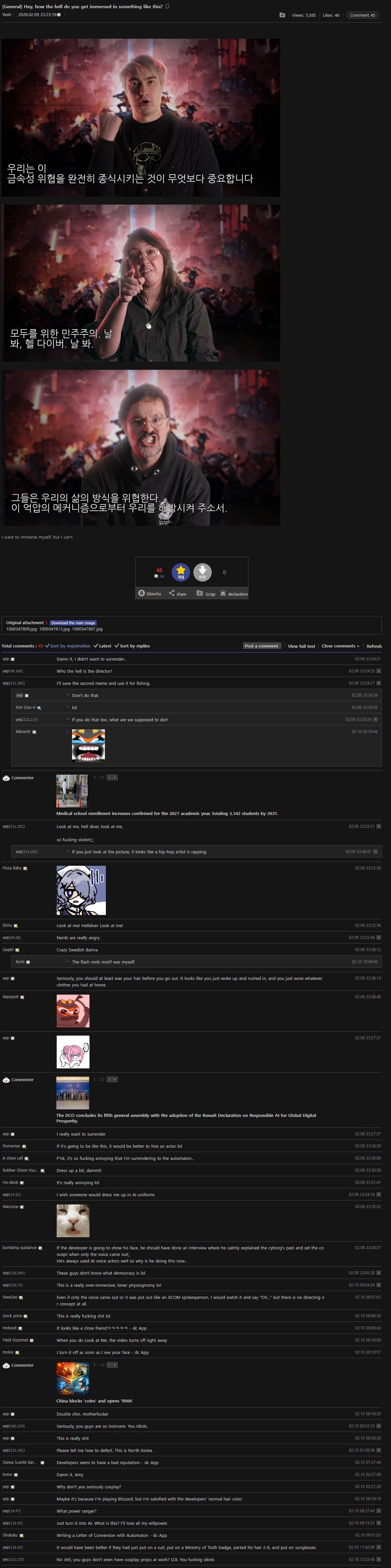This screenshot has width=391, height=1568.
Task: Delete comment 'Look at me, hell diver'
Action: (378, 826)
